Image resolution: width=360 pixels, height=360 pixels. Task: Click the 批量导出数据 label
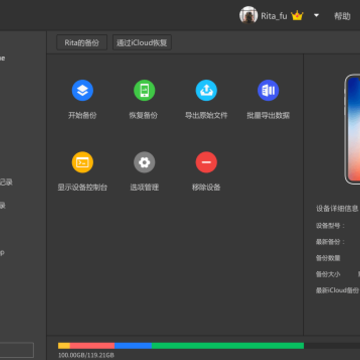point(268,116)
